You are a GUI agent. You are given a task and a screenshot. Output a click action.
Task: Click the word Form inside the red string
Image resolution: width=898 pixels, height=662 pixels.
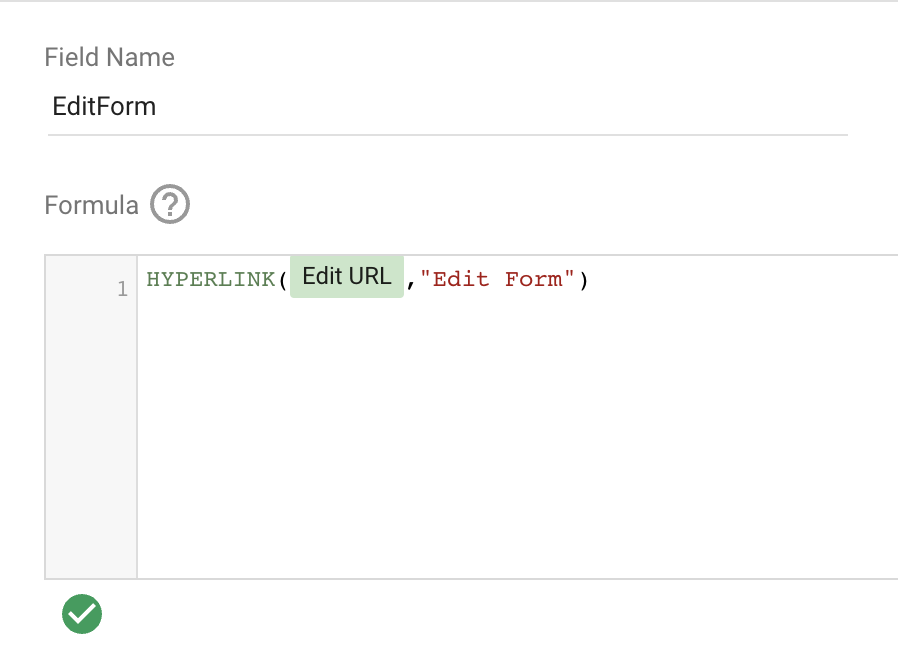tap(533, 279)
